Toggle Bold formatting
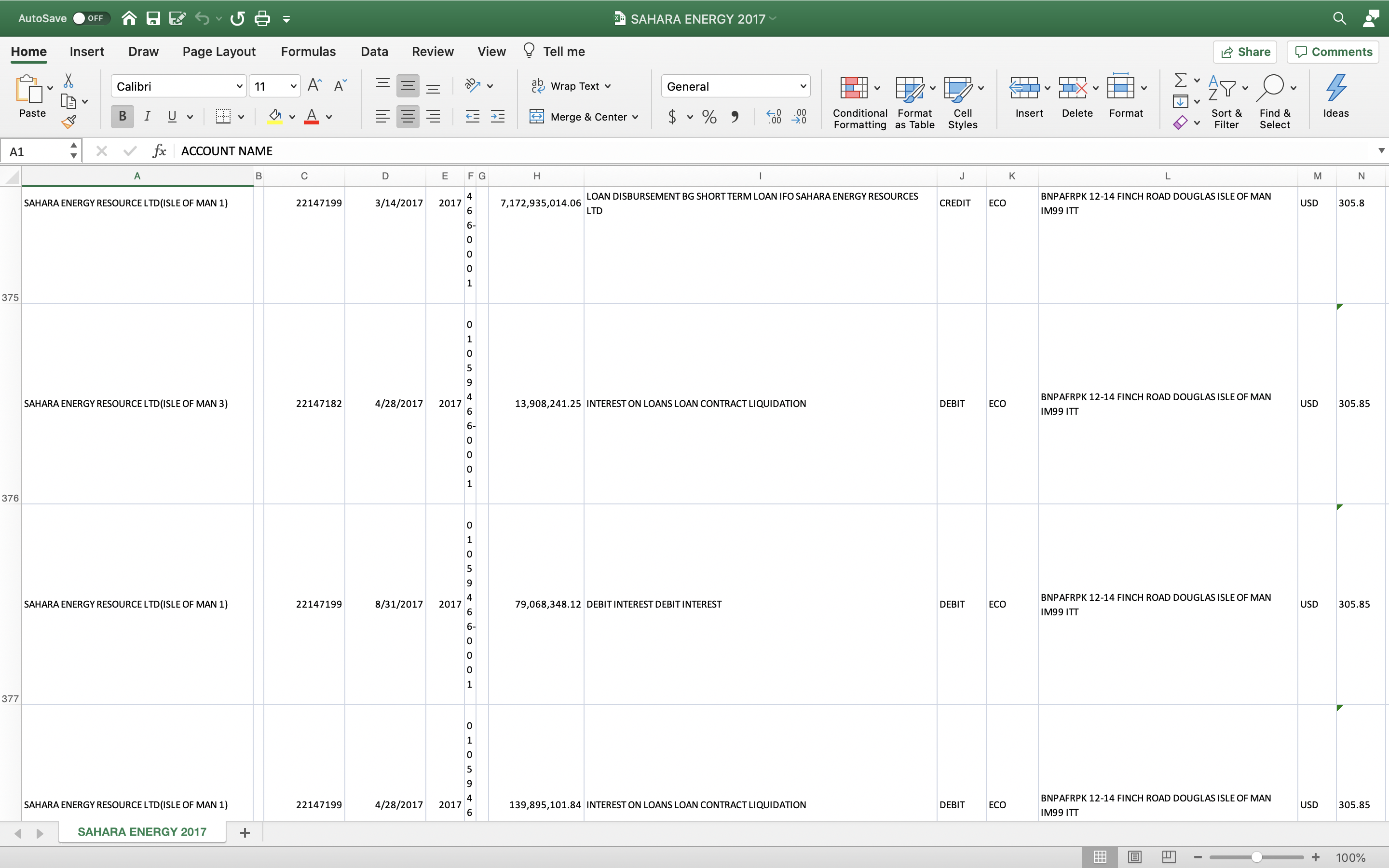 pos(122,117)
